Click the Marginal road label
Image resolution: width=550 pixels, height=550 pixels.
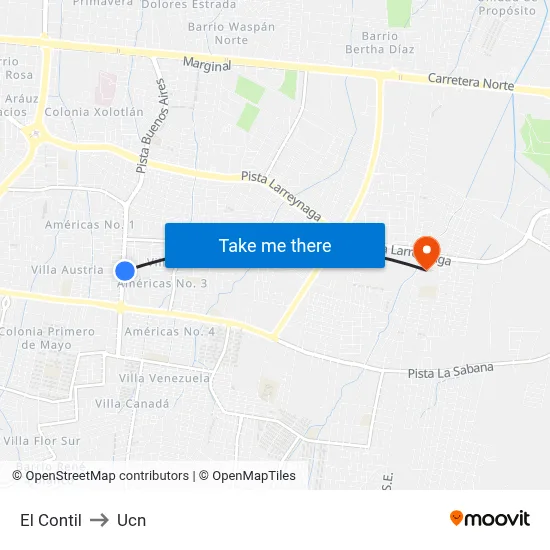(x=207, y=64)
